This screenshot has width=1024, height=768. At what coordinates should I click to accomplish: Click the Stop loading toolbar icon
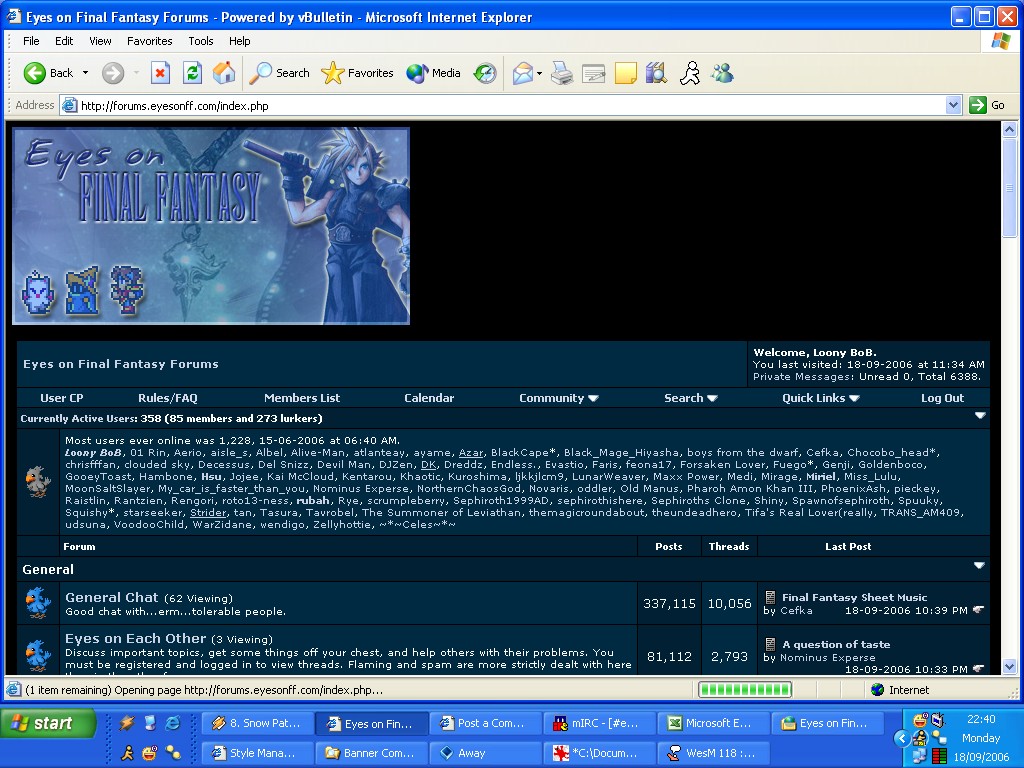[160, 73]
